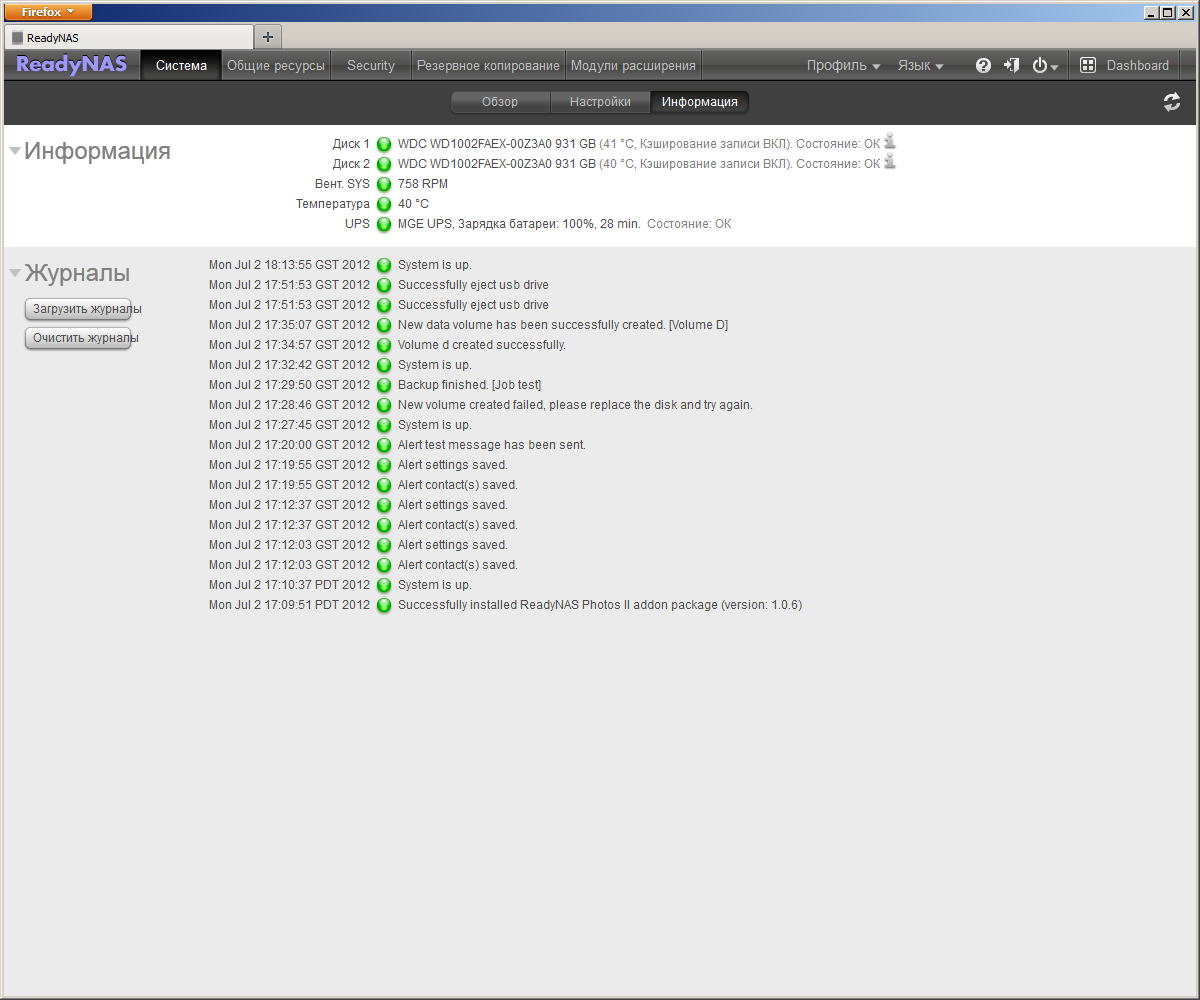Select the ReadyNAS browser tab
1200x1000 pixels.
point(128,37)
